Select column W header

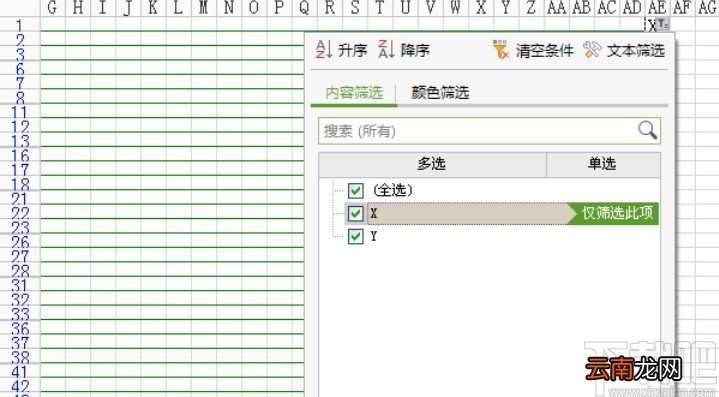(455, 8)
